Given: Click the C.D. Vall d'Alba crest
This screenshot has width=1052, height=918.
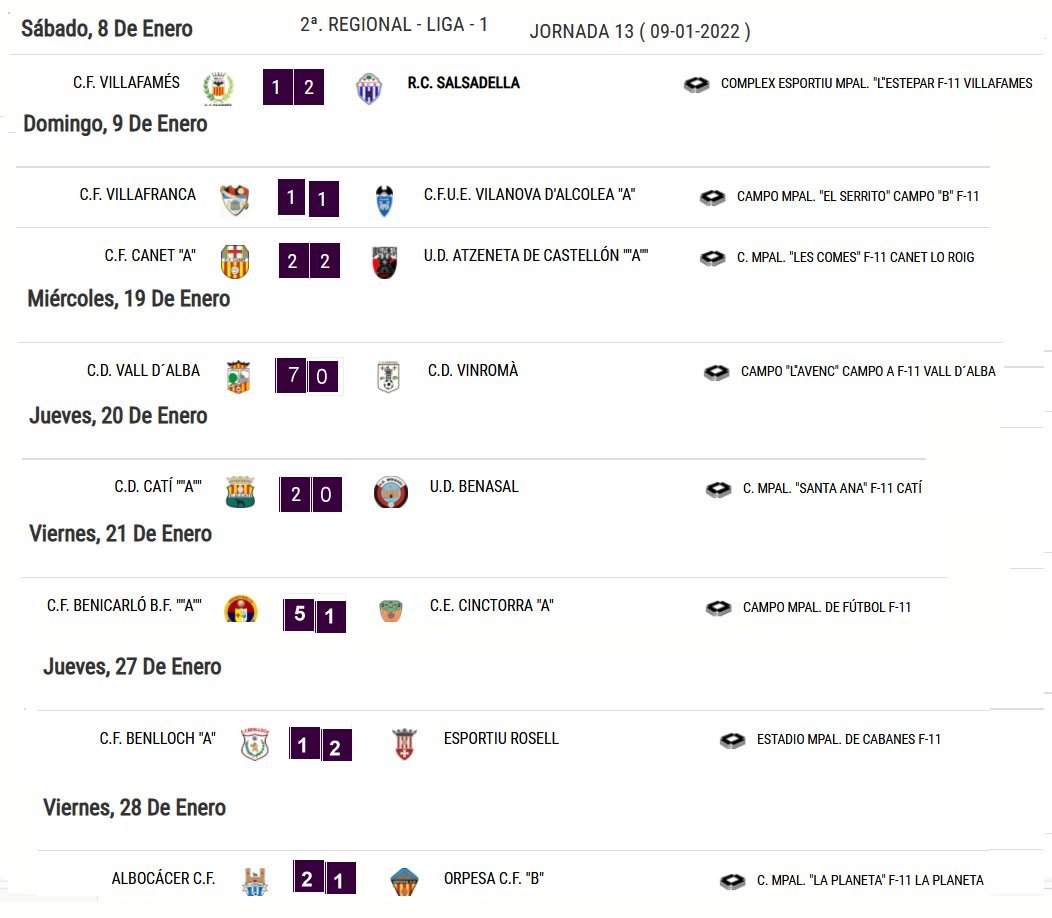Looking at the screenshot, I should (x=238, y=376).
